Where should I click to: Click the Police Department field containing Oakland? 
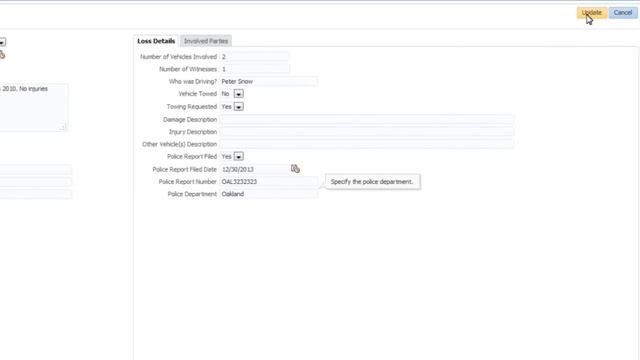[x=269, y=194]
